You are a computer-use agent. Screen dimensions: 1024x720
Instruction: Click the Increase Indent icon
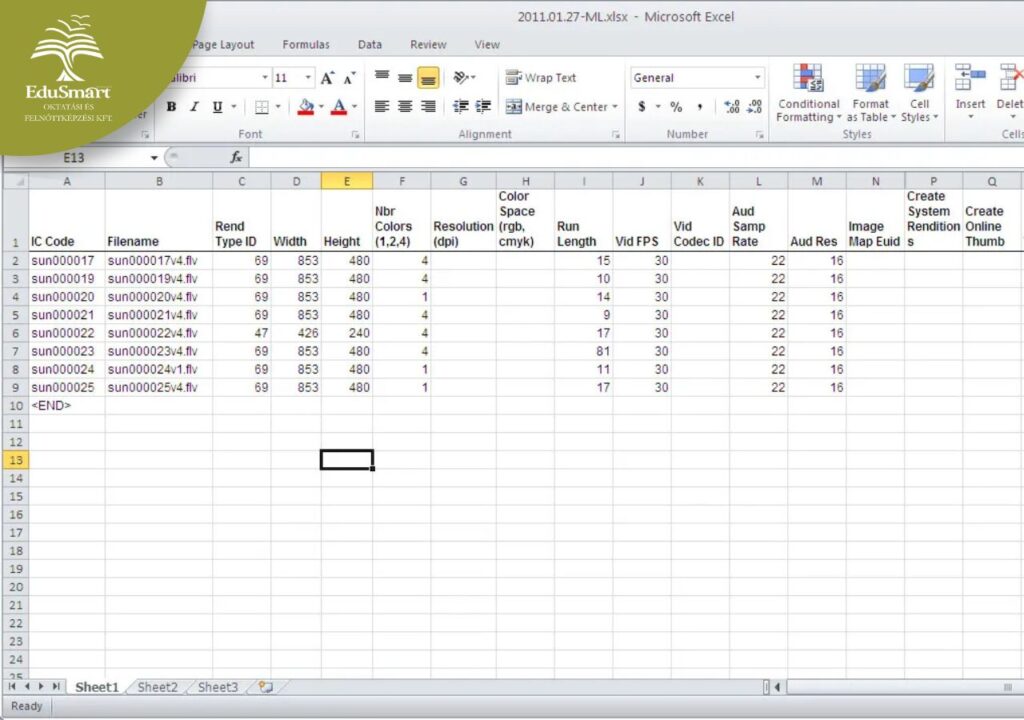click(483, 107)
